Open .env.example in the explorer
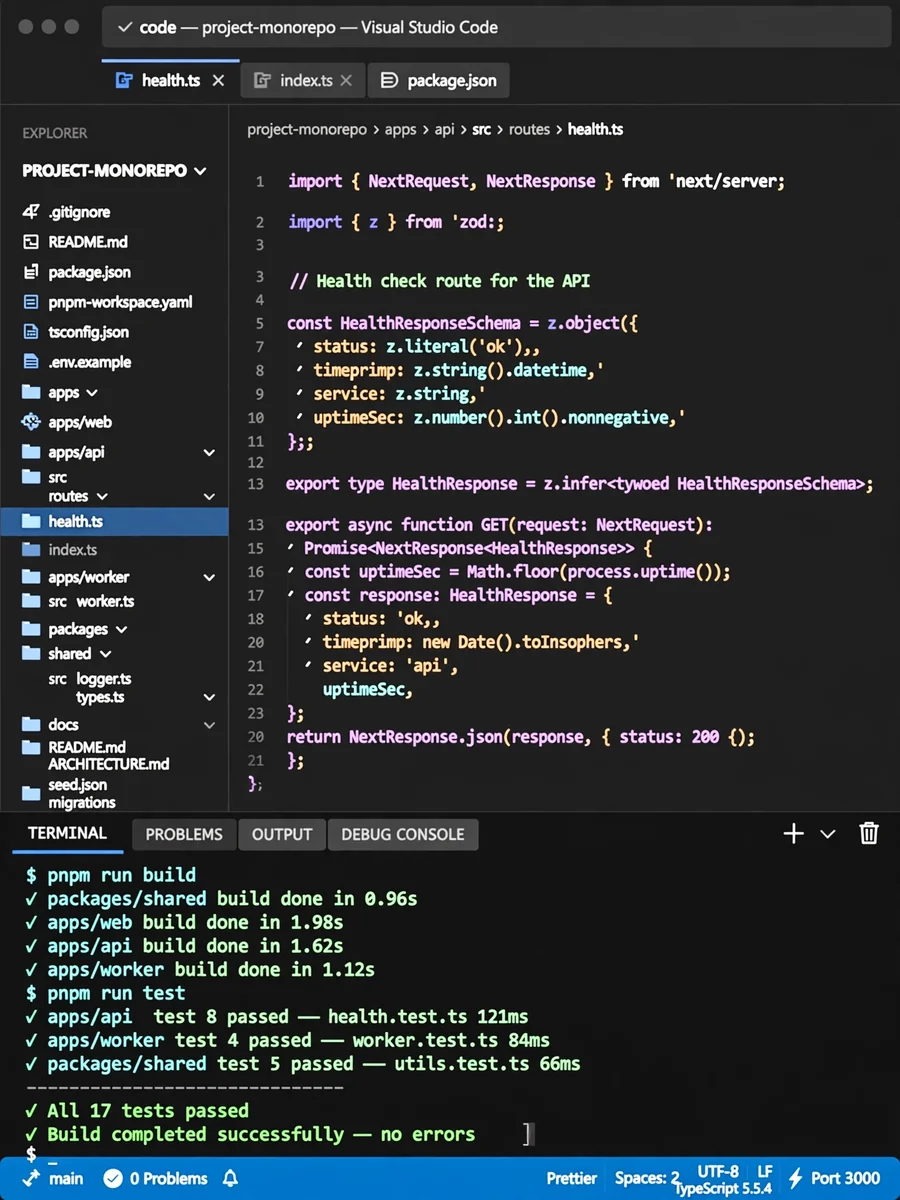This screenshot has width=900, height=1200. (89, 362)
